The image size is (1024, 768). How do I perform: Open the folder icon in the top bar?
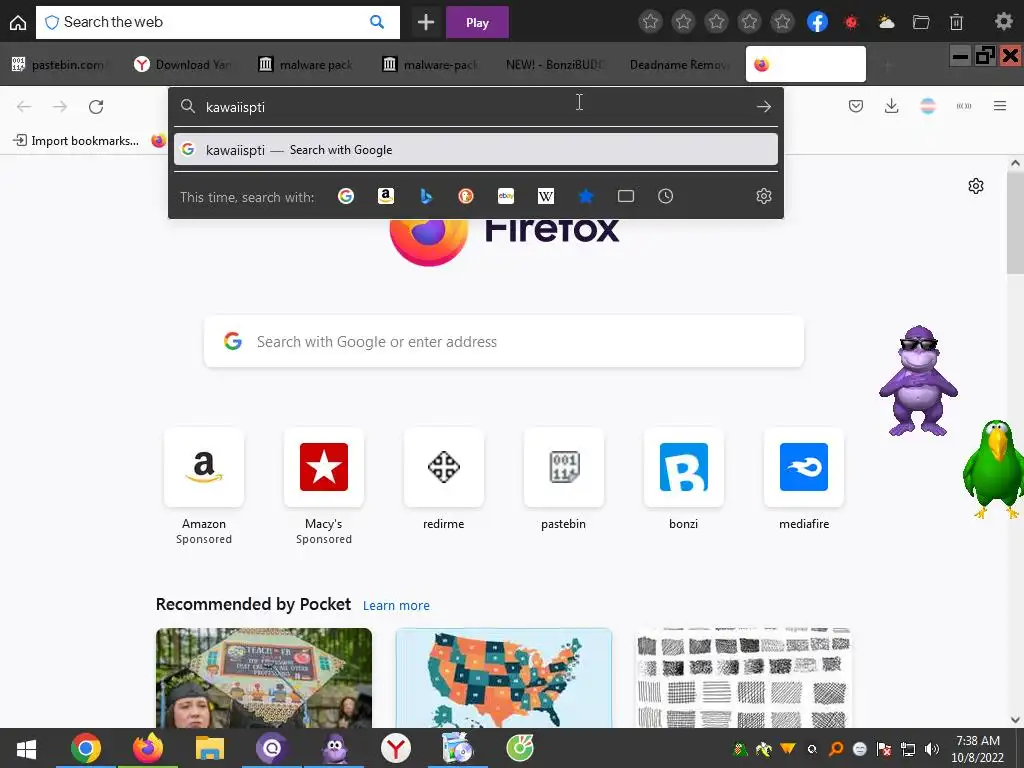tap(921, 22)
